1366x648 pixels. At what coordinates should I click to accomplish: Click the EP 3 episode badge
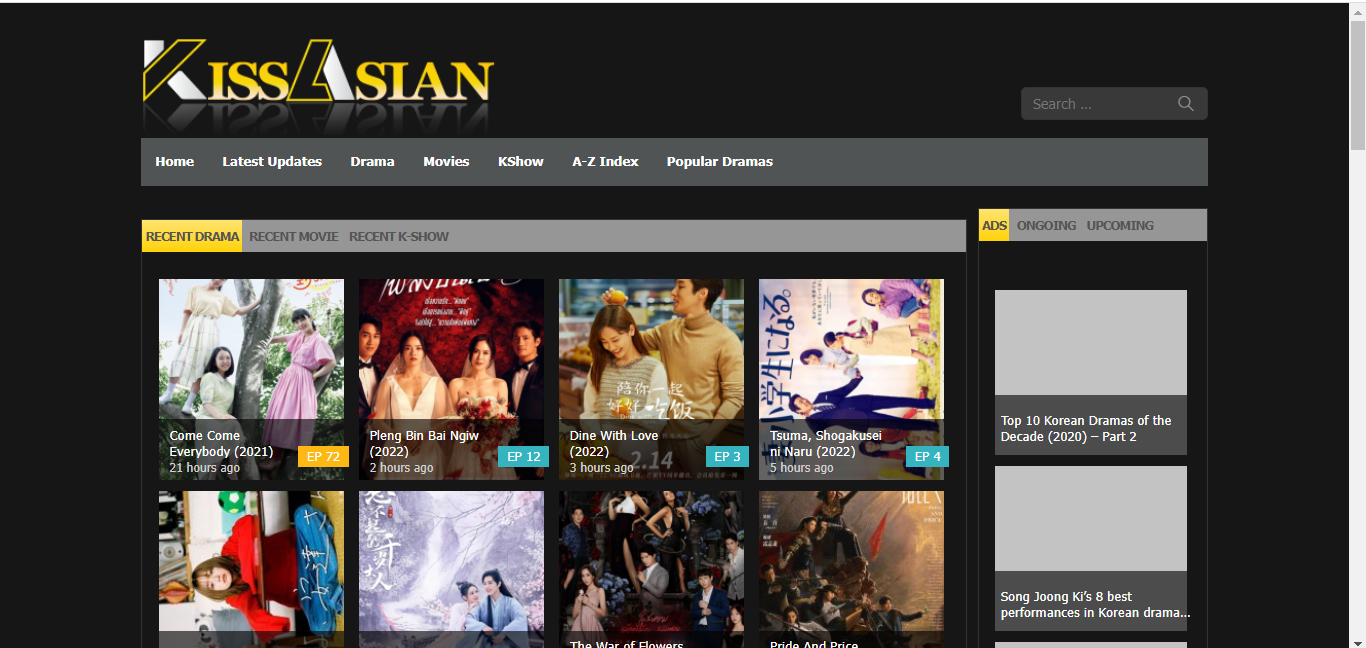[x=727, y=456]
